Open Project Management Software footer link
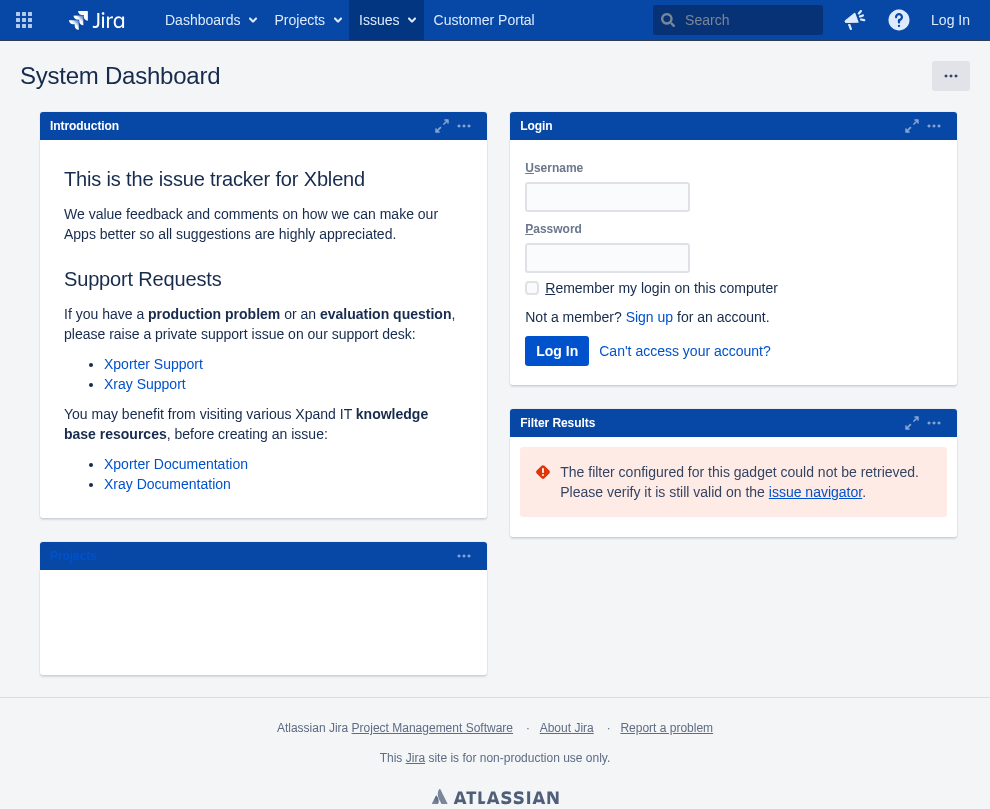 click(x=432, y=728)
